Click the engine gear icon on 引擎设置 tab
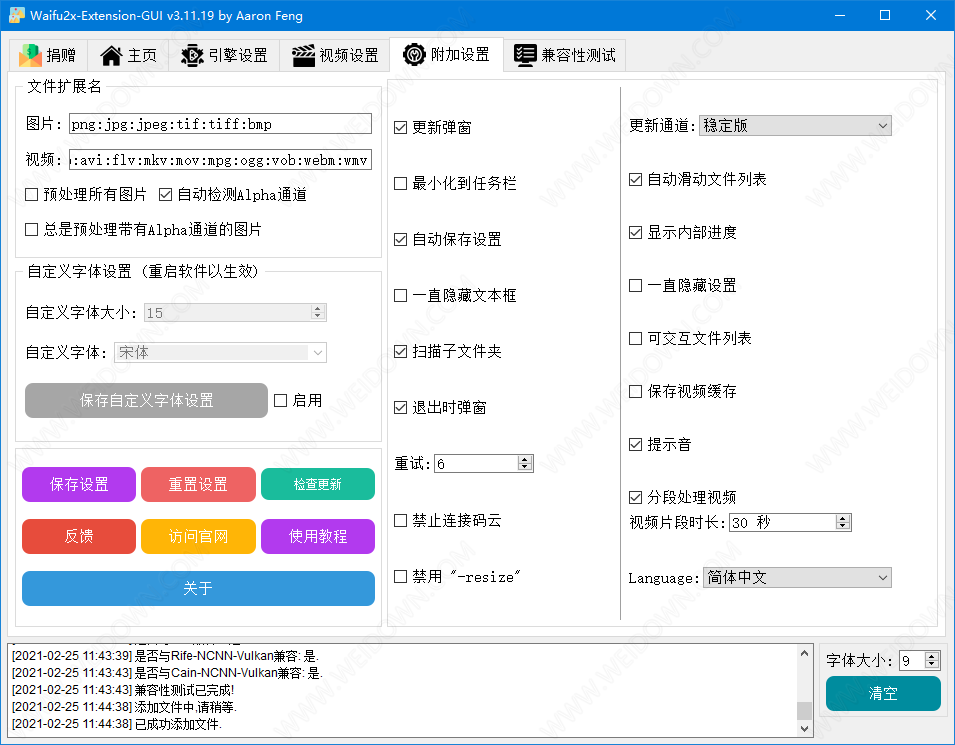The height and width of the screenshot is (745, 955). [x=192, y=55]
